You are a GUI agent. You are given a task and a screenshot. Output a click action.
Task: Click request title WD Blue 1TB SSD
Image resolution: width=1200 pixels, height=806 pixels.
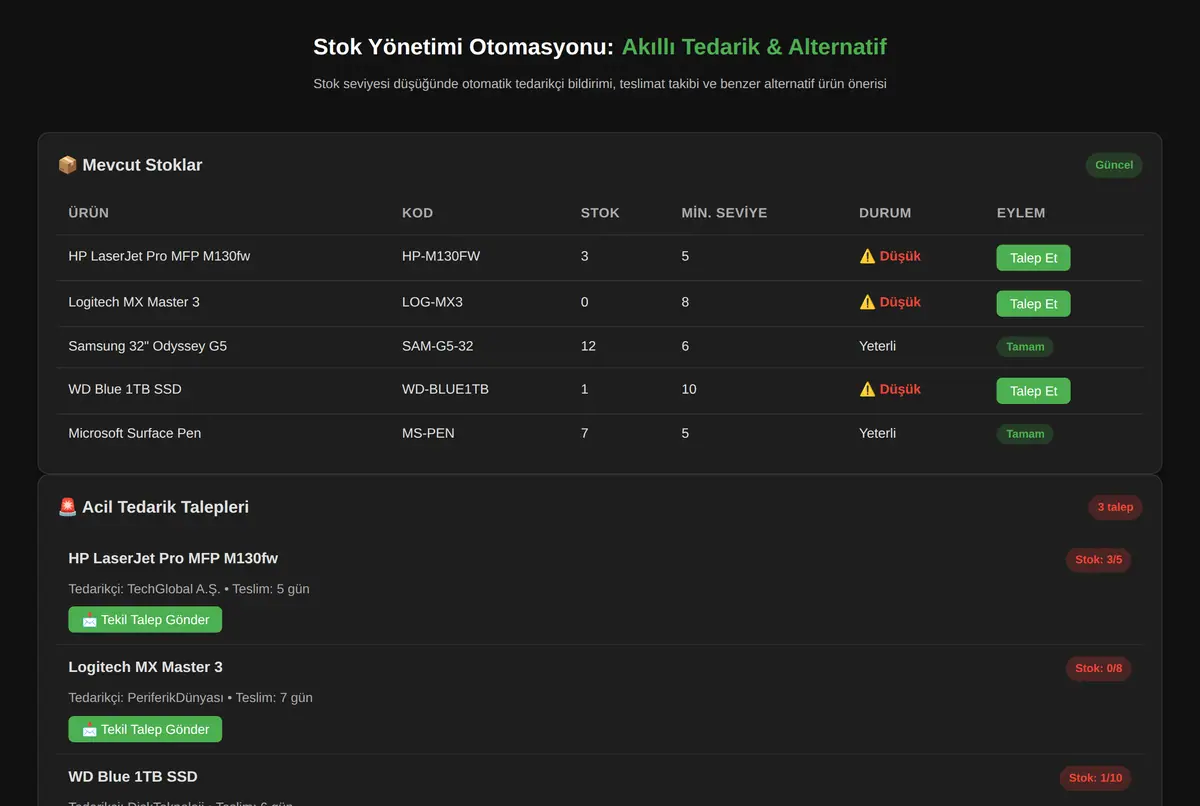coord(133,776)
